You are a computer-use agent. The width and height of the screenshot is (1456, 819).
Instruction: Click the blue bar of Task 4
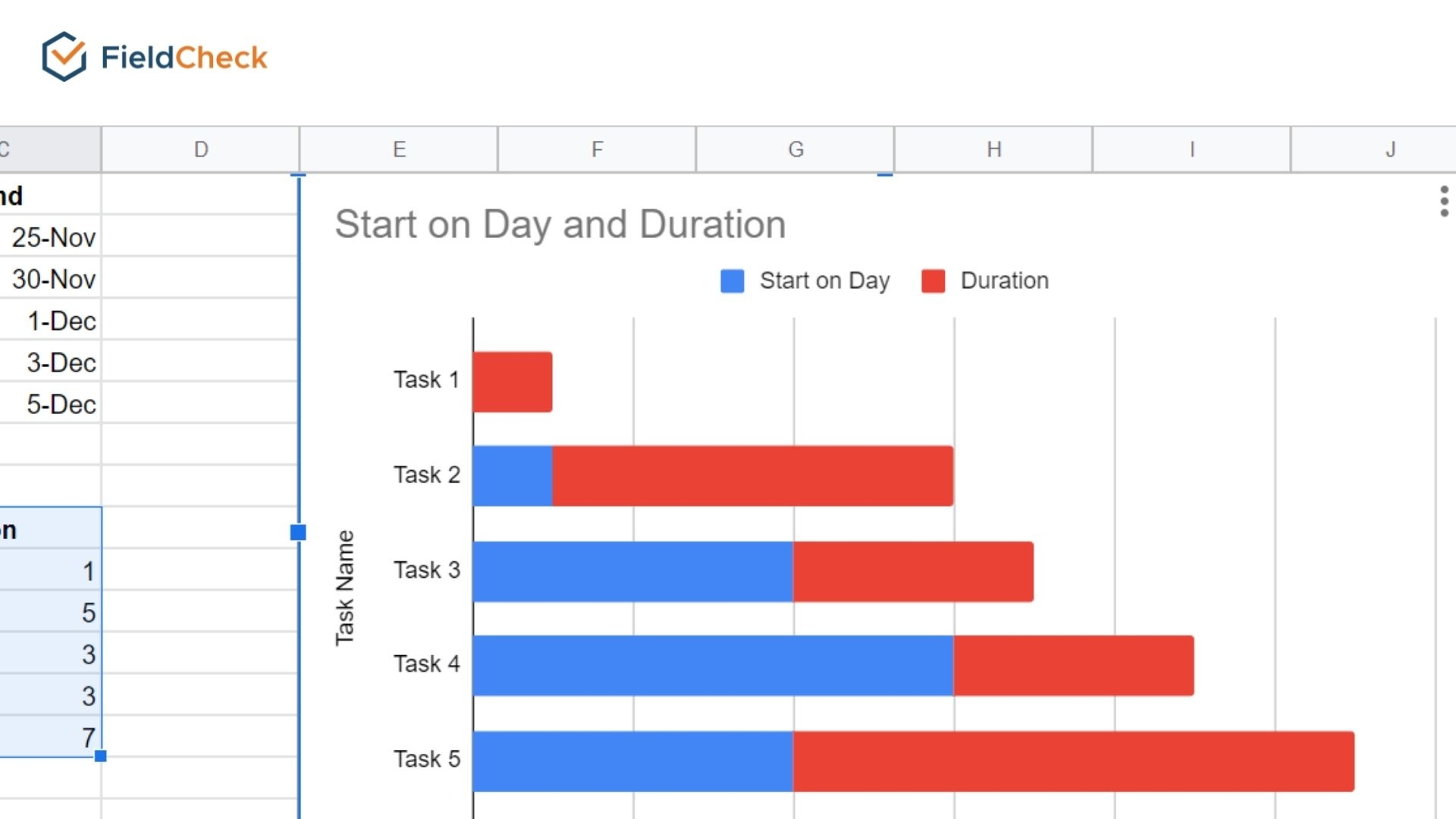(x=713, y=664)
